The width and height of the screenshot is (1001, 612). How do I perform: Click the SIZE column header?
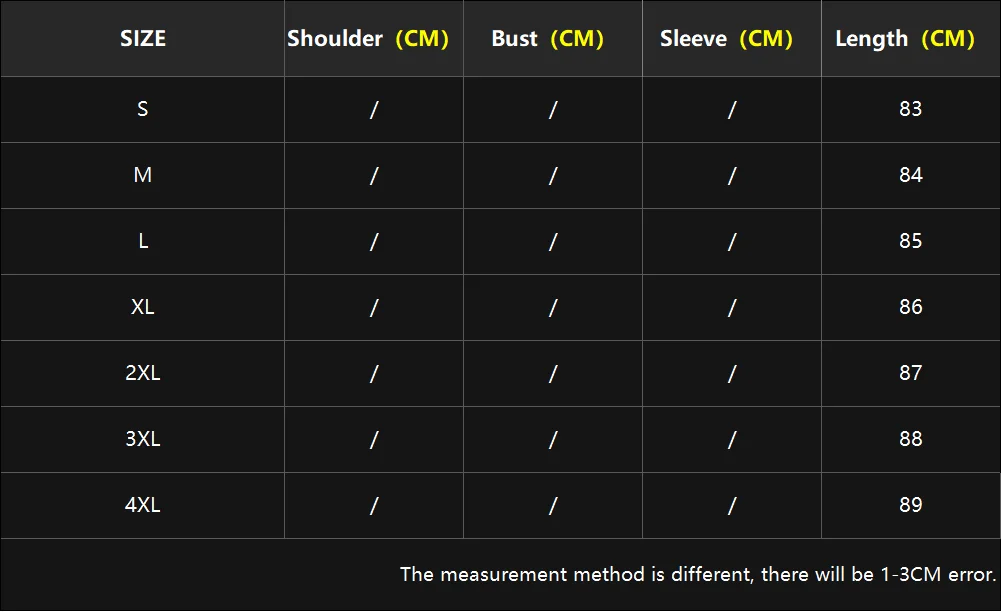143,38
